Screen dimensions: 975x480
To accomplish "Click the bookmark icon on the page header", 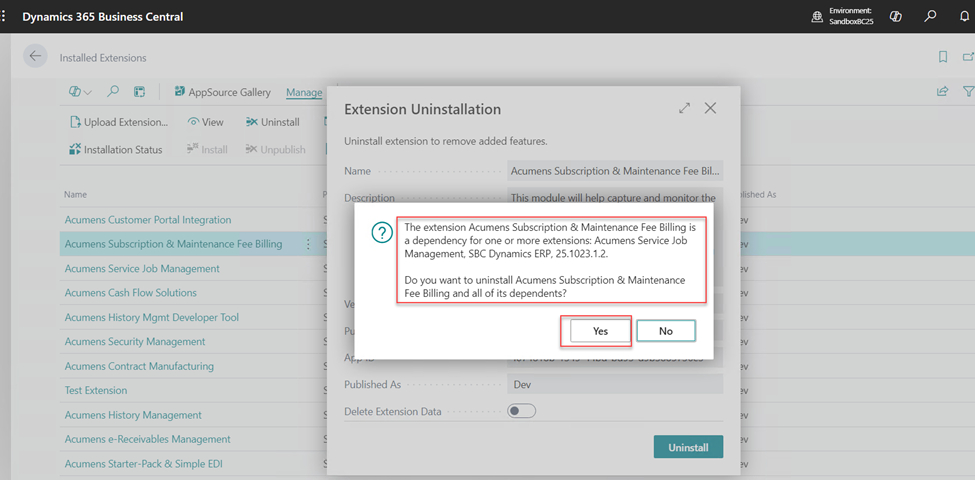I will (x=943, y=57).
